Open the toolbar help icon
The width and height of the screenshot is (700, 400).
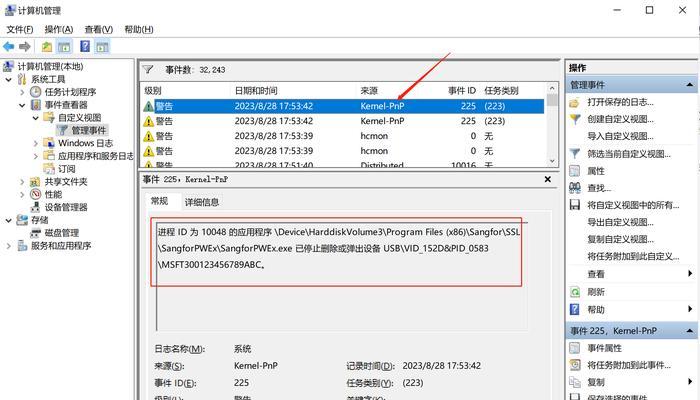point(85,46)
